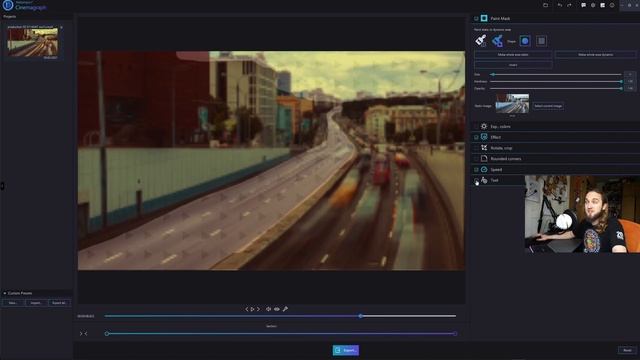Screen dimensions: 640x360
Task: Click on the Hardness slider
Action: tap(556, 81)
